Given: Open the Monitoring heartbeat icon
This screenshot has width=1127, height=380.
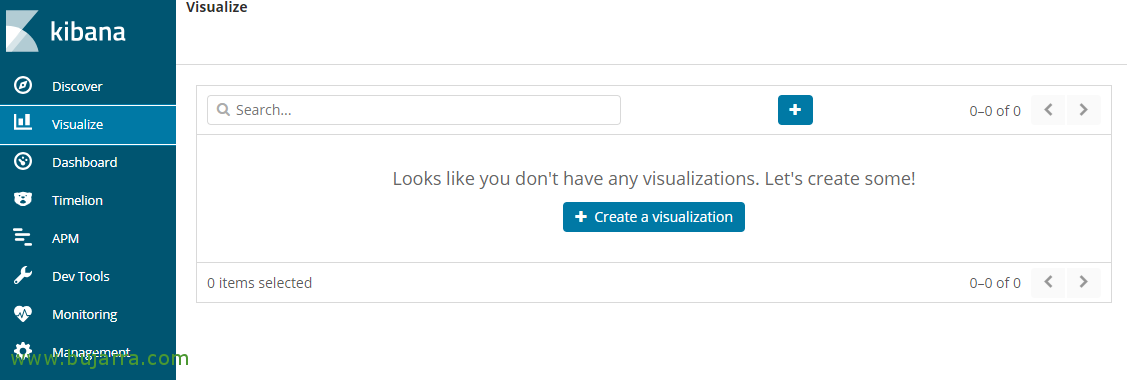Looking at the screenshot, I should 23,314.
